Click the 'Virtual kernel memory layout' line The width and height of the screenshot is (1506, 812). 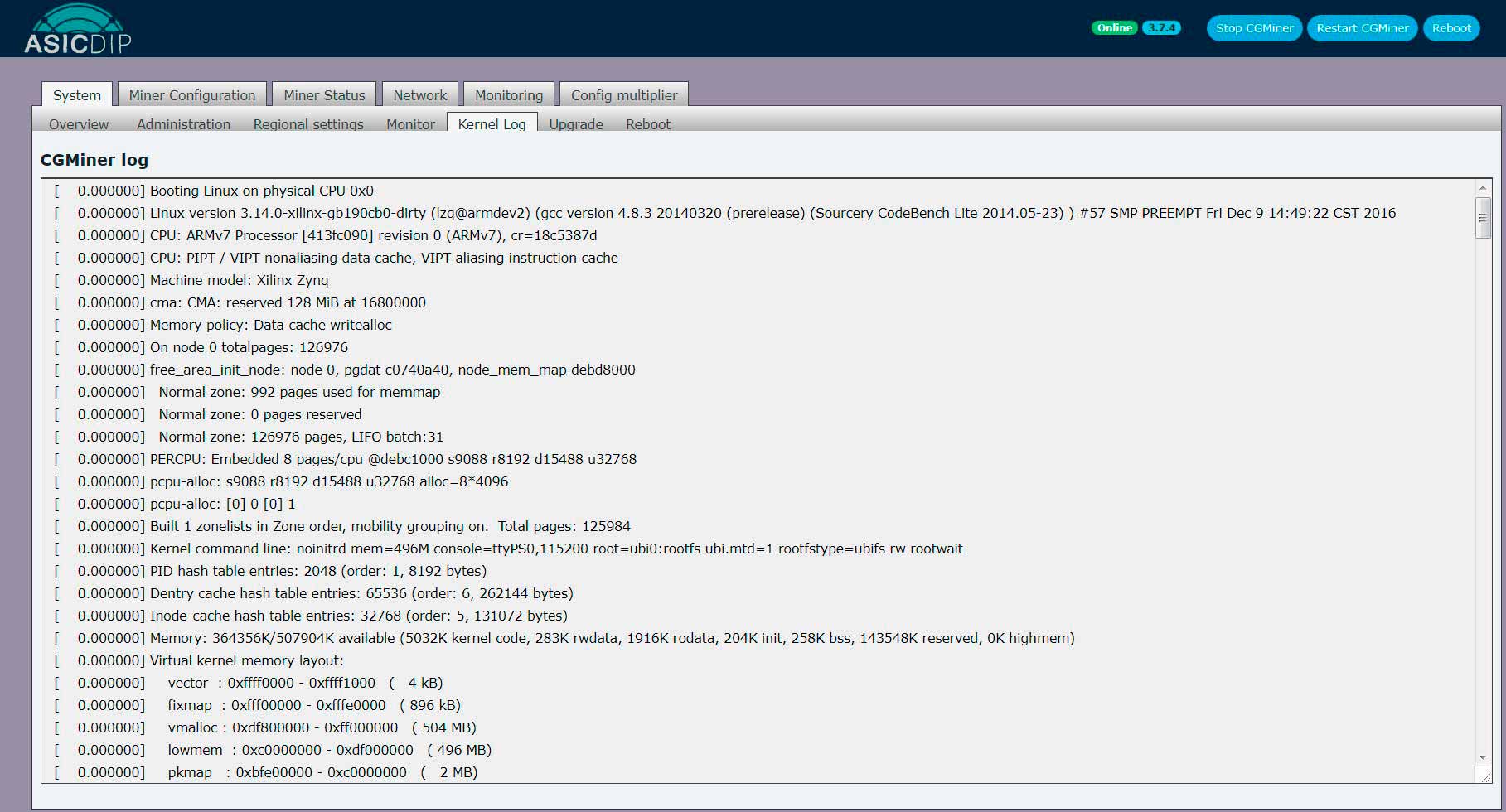click(198, 660)
